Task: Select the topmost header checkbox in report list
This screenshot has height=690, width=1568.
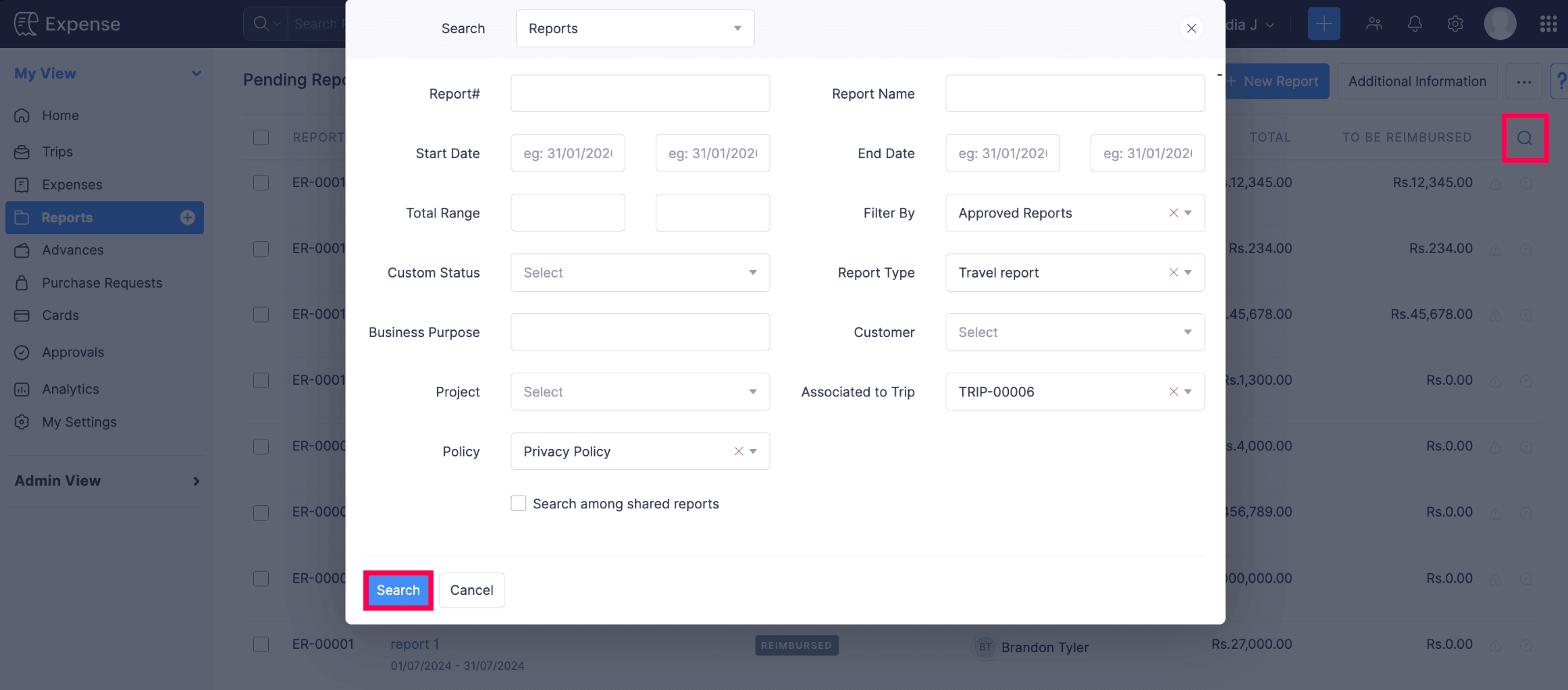Action: 261,137
